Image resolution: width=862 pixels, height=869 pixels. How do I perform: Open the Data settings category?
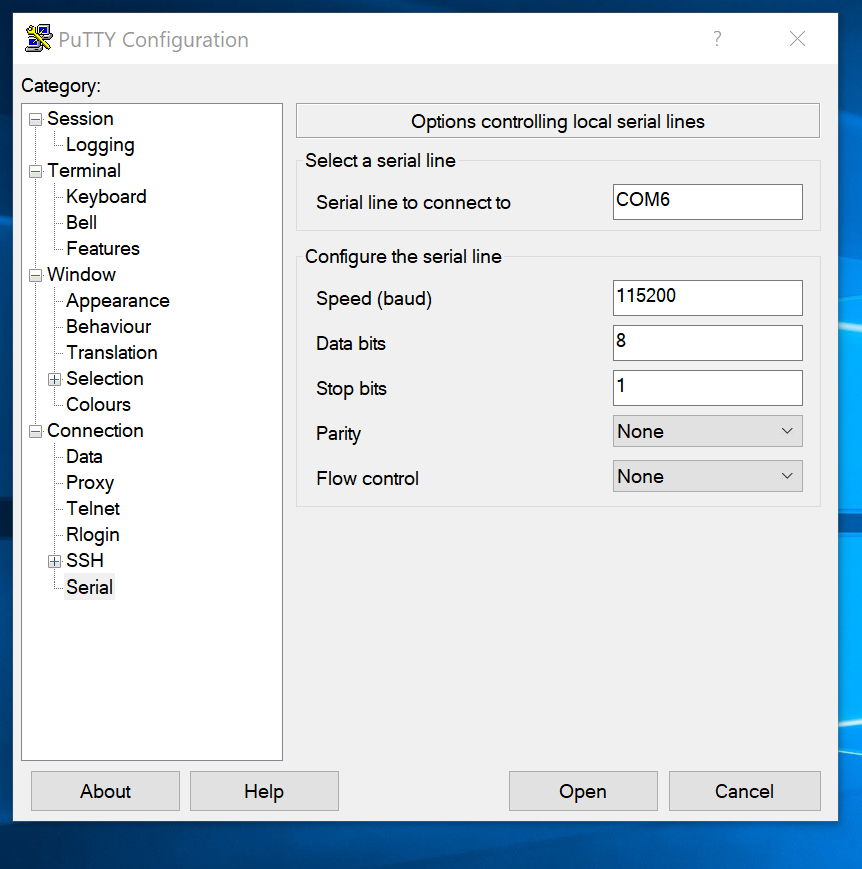pyautogui.click(x=84, y=457)
